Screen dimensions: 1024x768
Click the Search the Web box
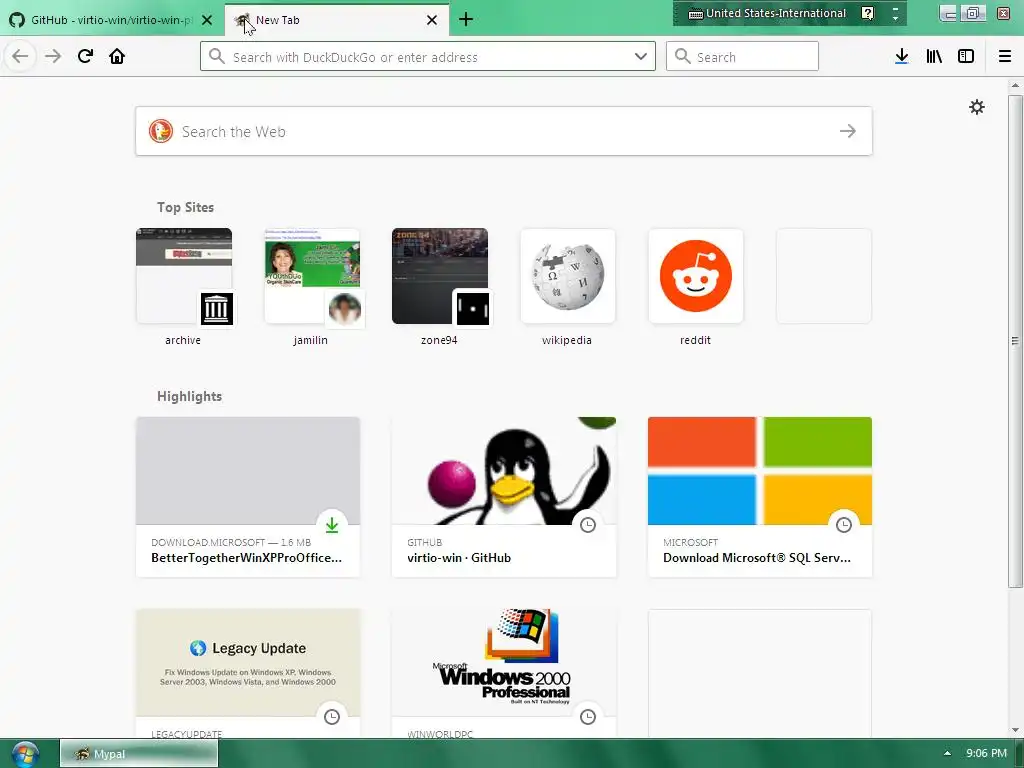[503, 131]
